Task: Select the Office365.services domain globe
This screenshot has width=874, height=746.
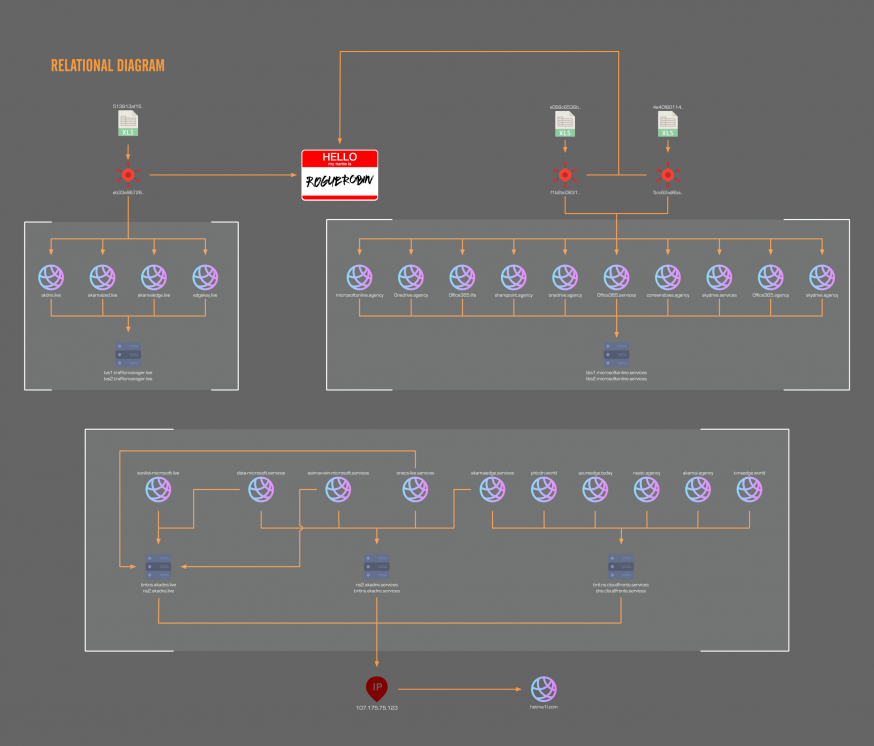Action: [616, 277]
